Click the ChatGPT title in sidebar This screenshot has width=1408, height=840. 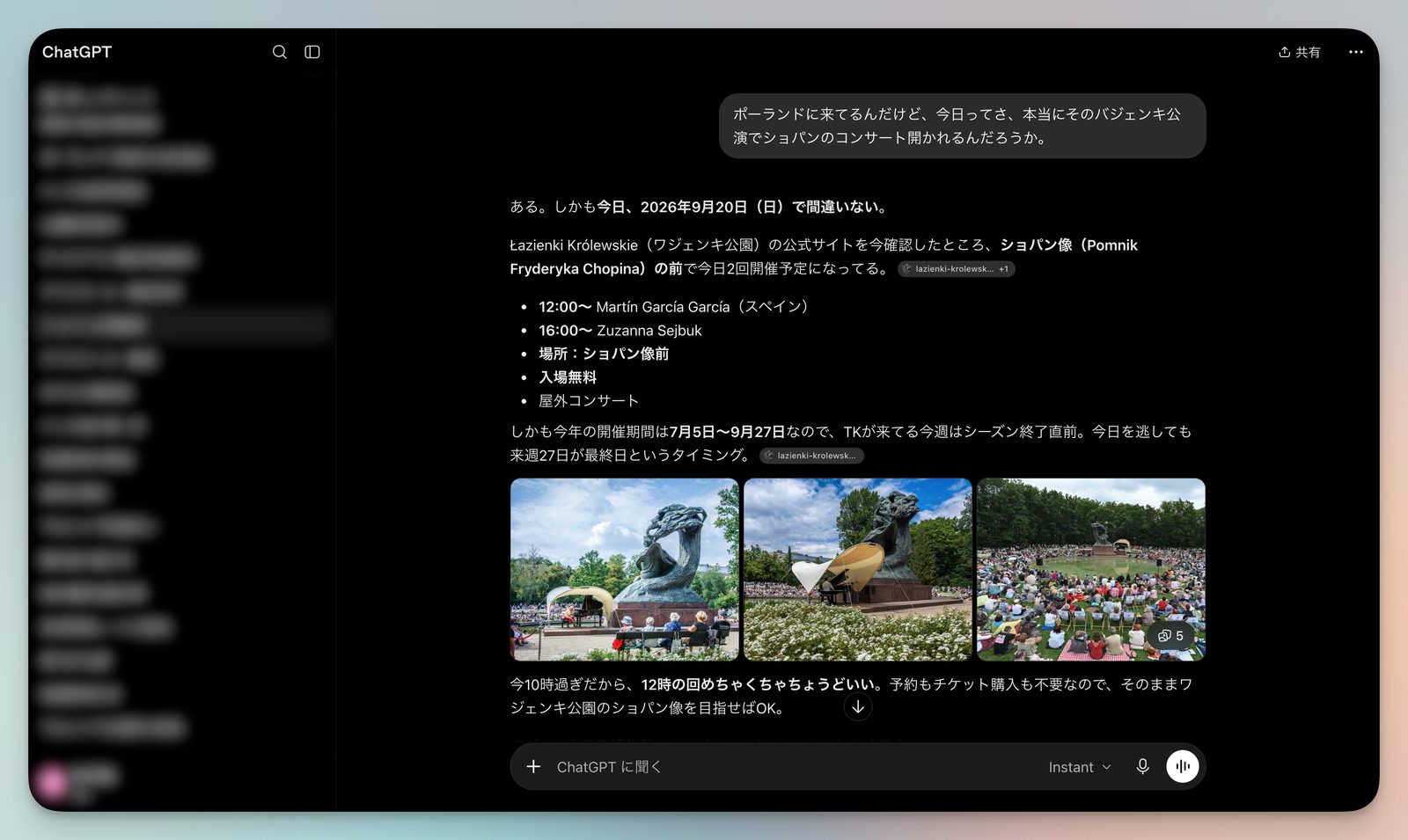pyautogui.click(x=77, y=52)
